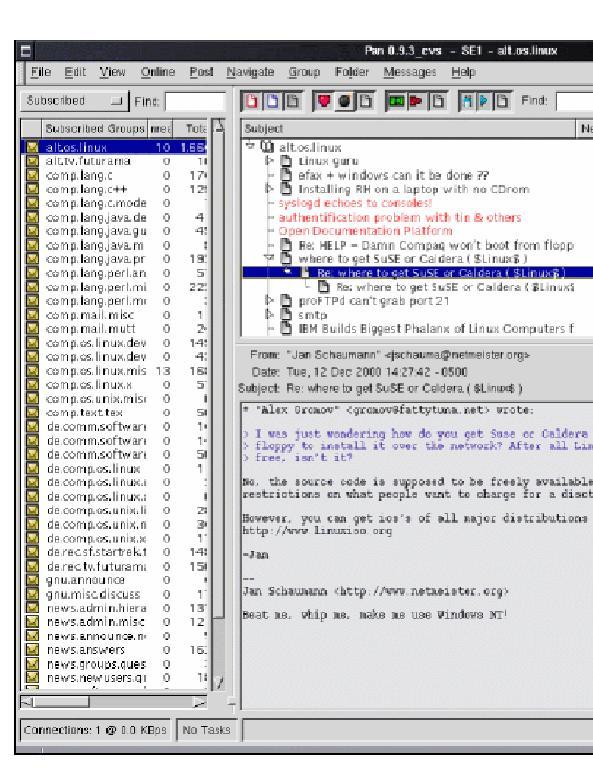The width and height of the screenshot is (593, 768).
Task: Click envelope icon beside comp.lang.c group
Action: 32,175
